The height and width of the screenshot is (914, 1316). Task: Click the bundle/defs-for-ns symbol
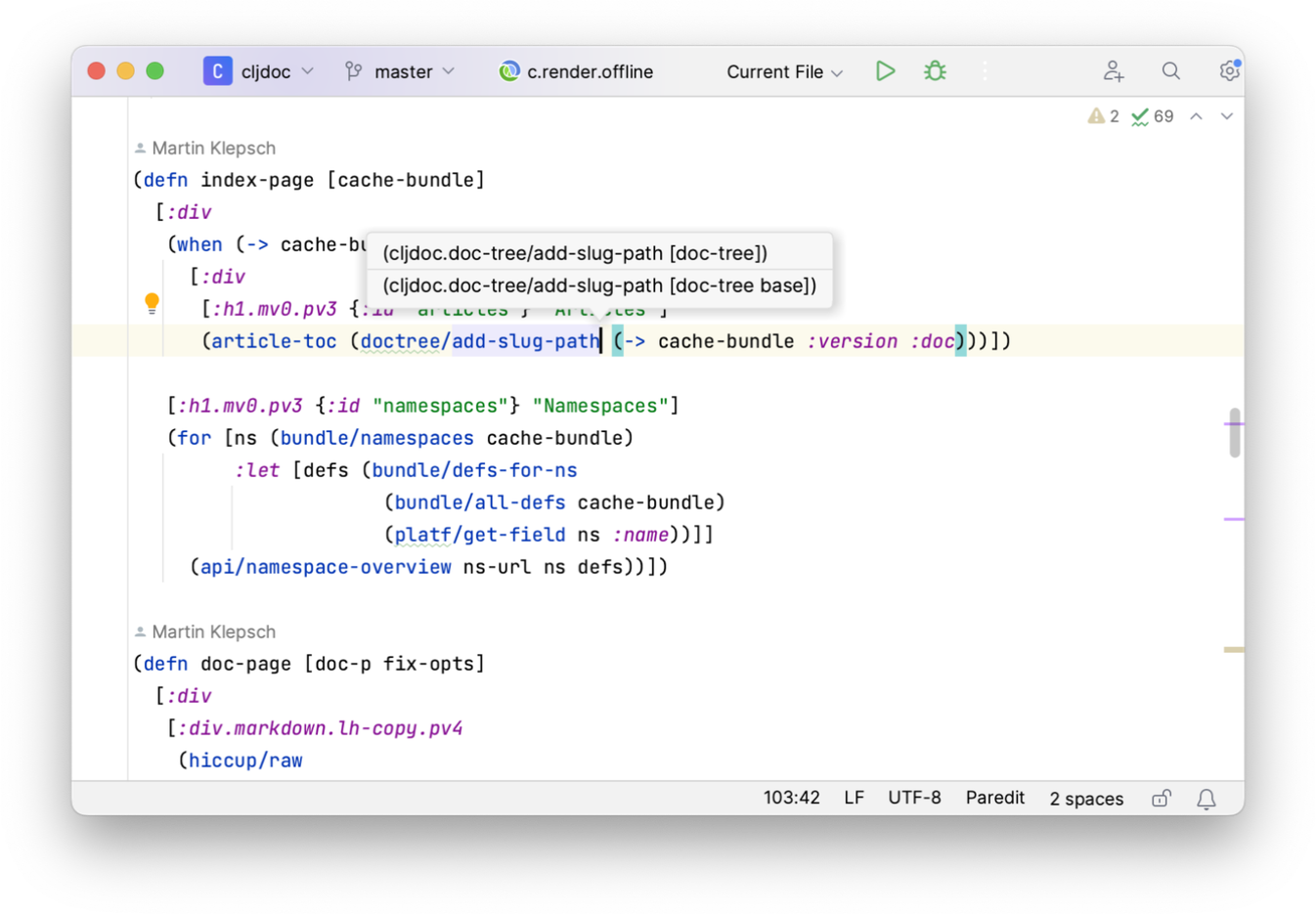tap(474, 470)
